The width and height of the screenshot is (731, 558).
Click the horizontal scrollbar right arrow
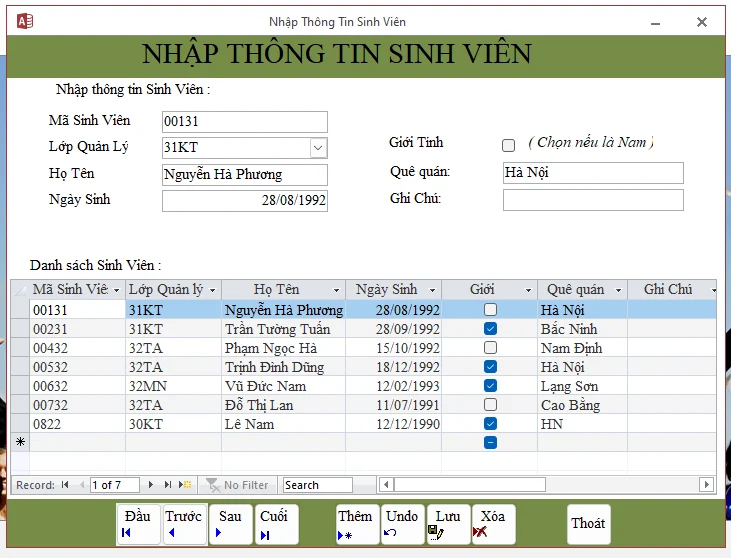pos(706,485)
